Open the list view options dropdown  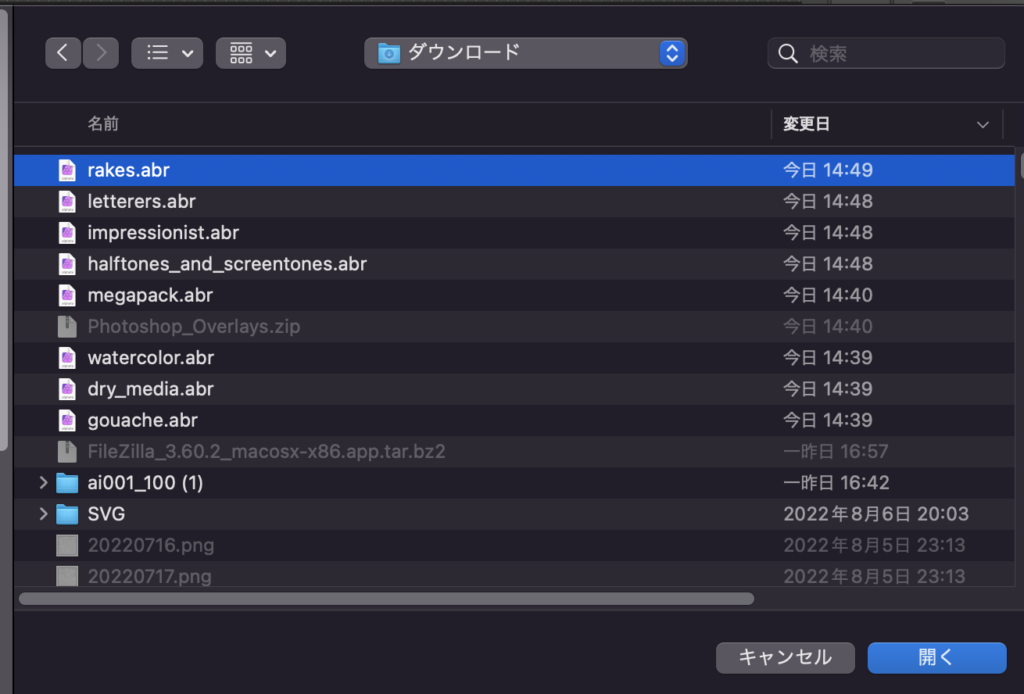167,53
